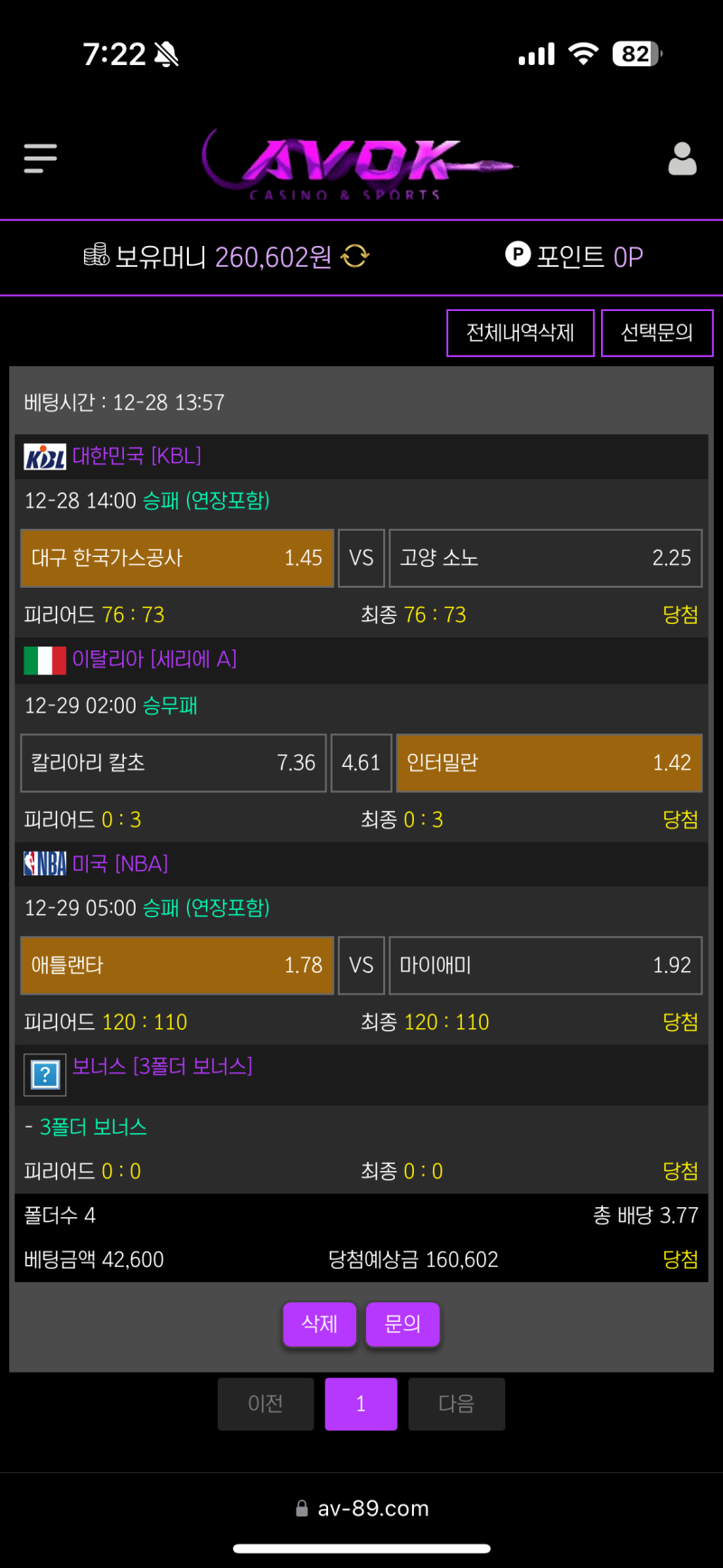Tap the user profile icon

[x=682, y=159]
